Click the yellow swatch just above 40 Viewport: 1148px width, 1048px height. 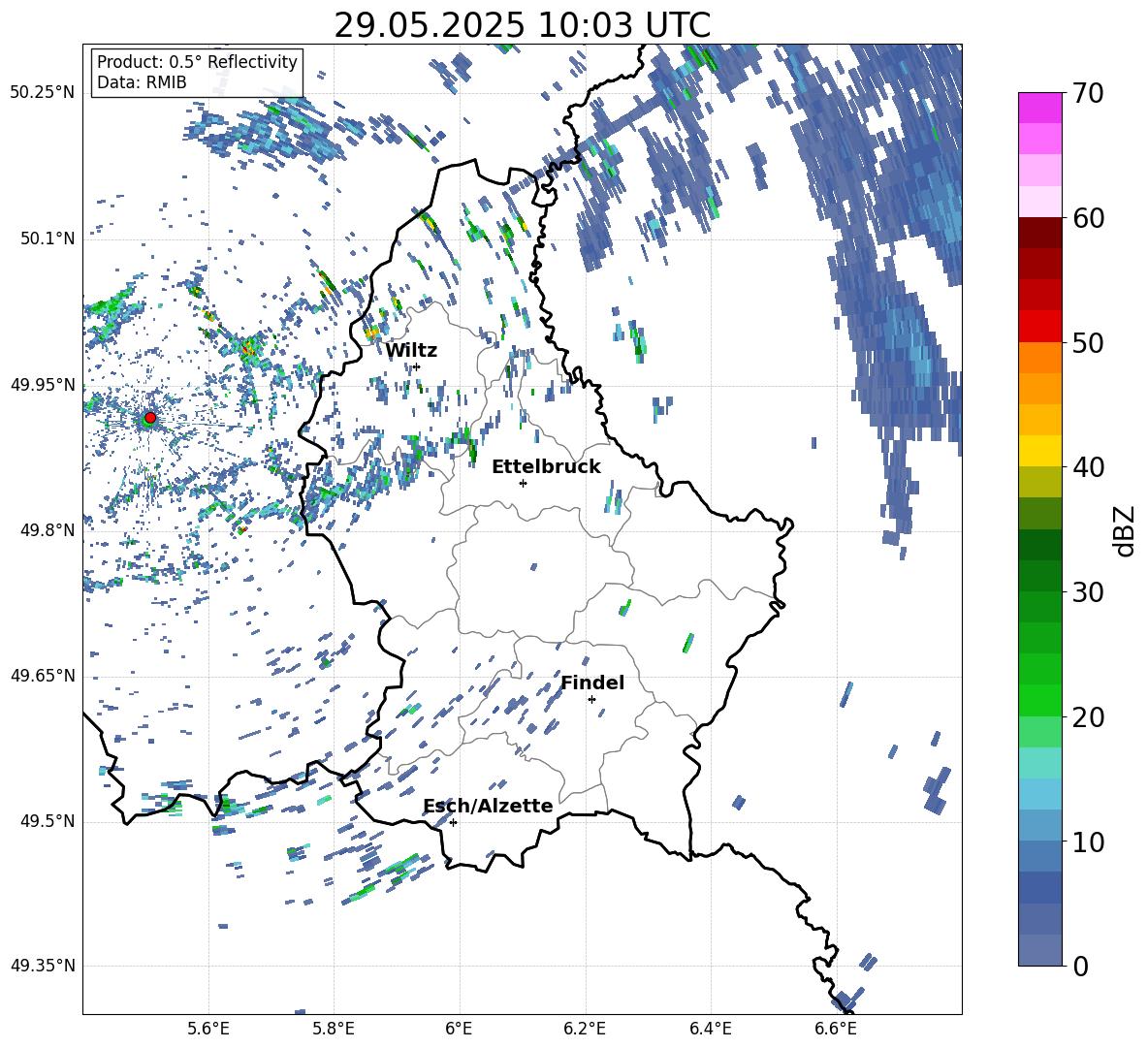click(x=1039, y=451)
